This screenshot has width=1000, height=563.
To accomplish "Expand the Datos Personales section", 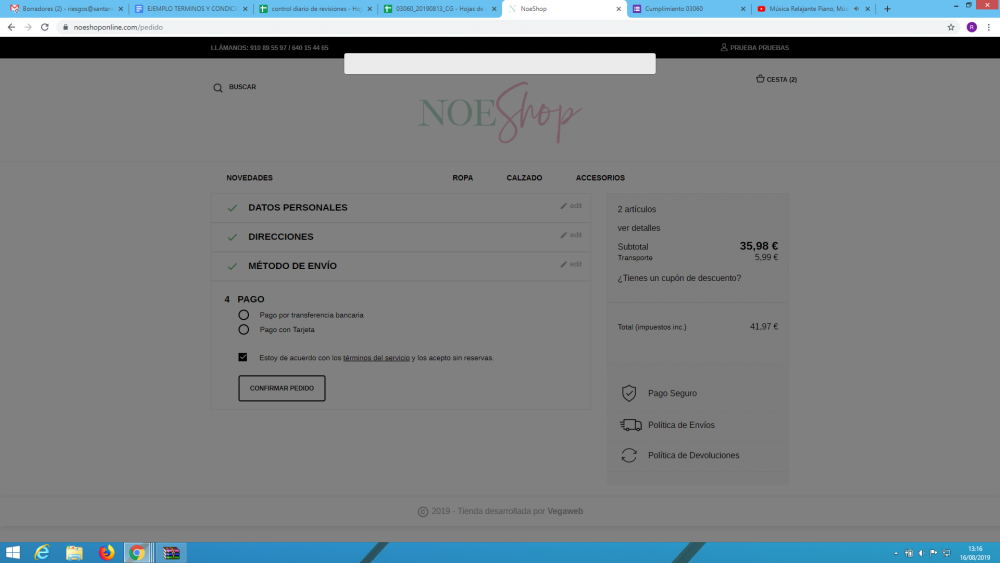I will click(298, 208).
